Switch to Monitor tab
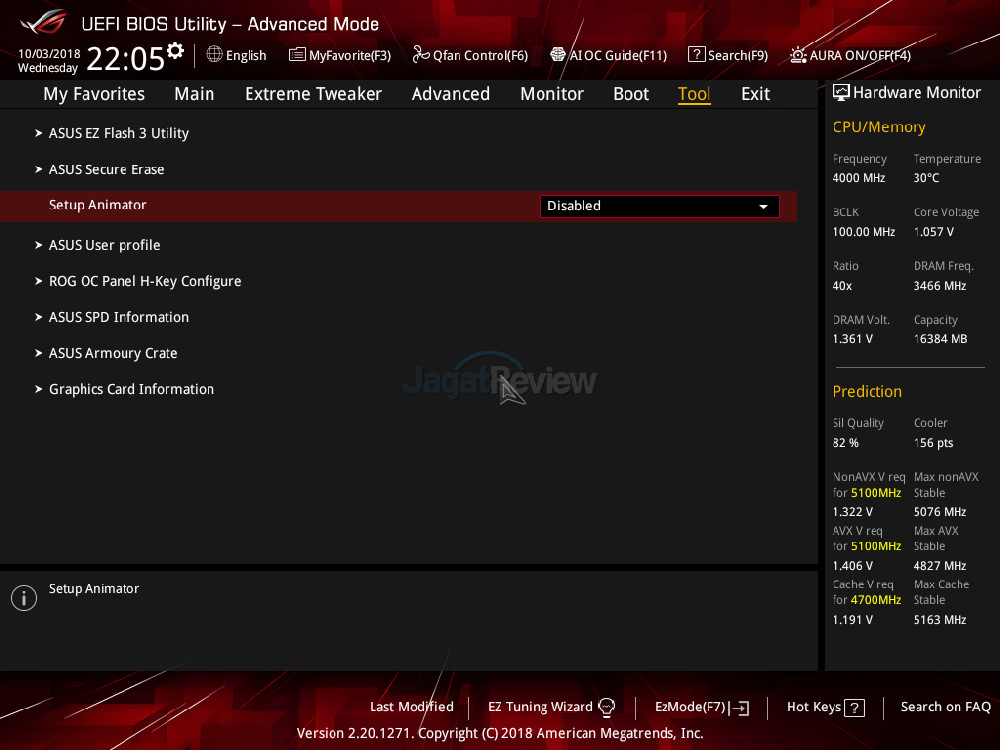This screenshot has height=750, width=1000. tap(552, 94)
